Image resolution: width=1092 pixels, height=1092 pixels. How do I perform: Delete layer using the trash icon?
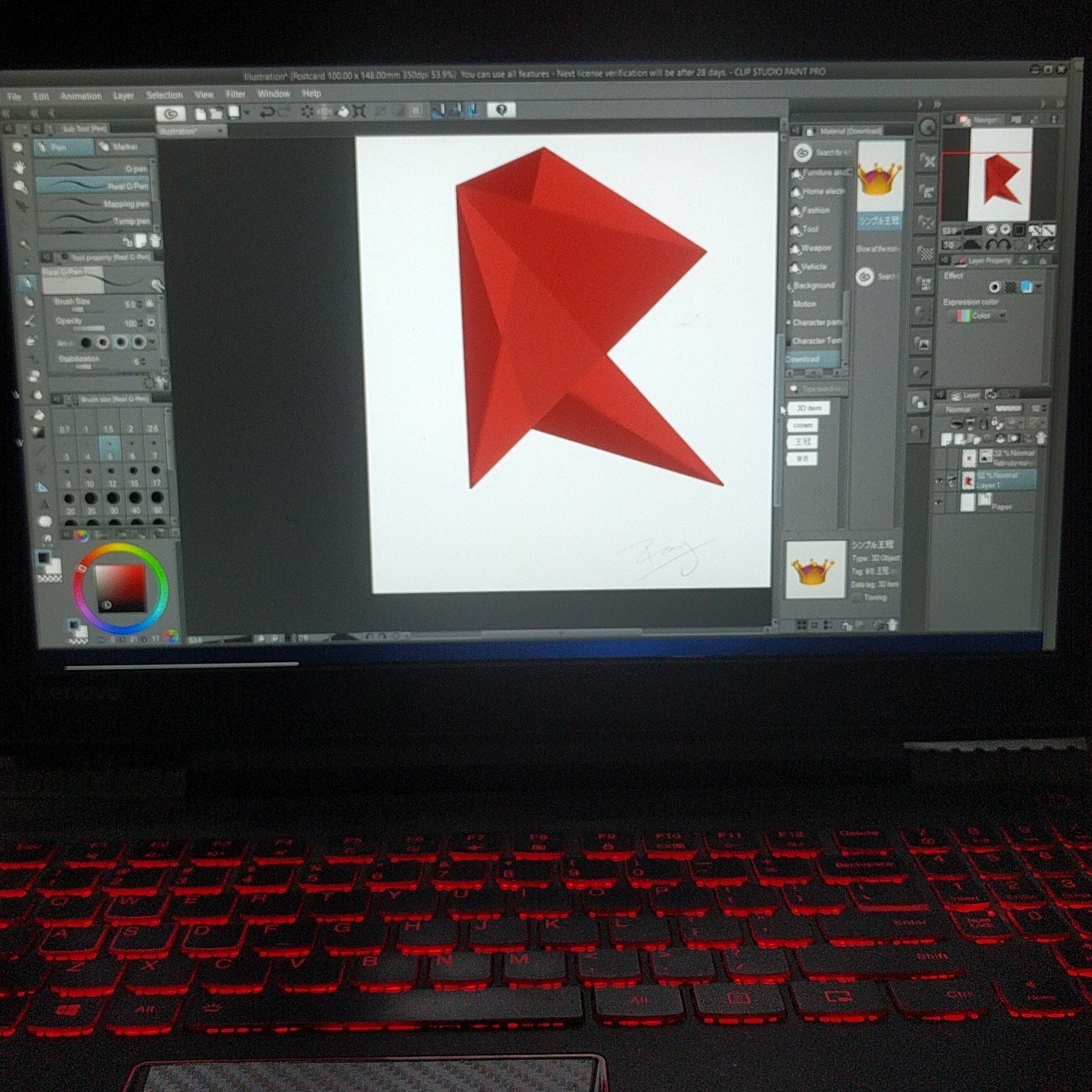[1040, 438]
